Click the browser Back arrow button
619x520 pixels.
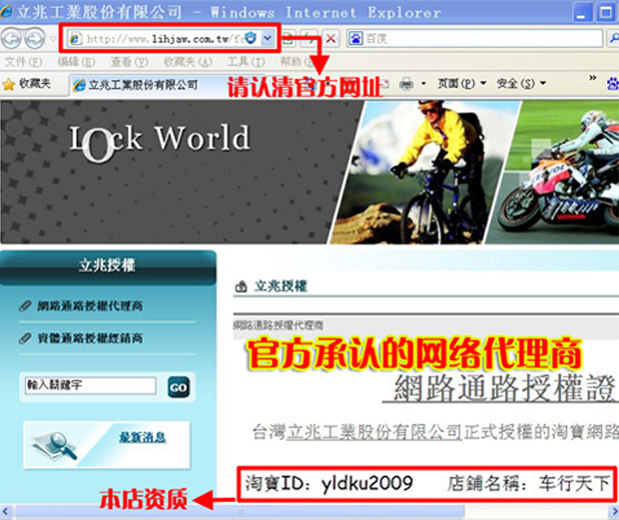pyautogui.click(x=11, y=38)
